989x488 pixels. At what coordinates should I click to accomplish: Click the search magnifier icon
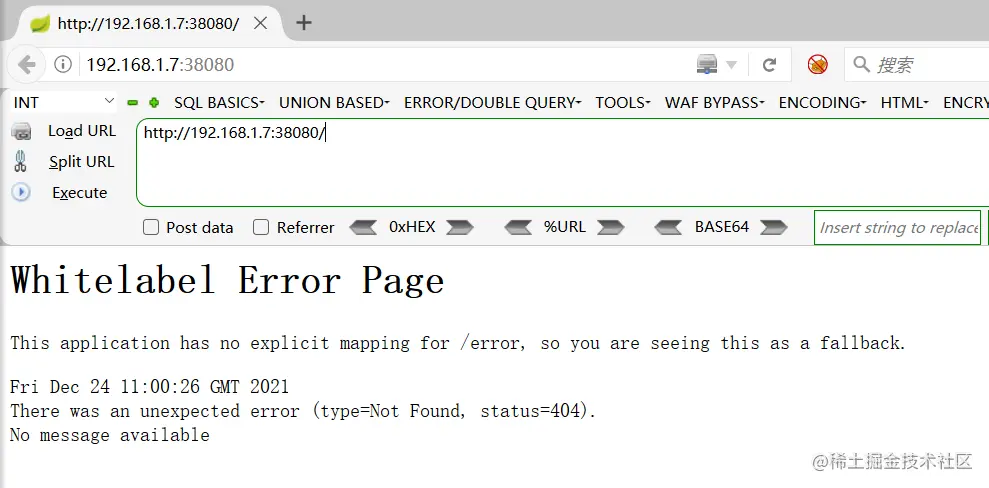pos(861,64)
